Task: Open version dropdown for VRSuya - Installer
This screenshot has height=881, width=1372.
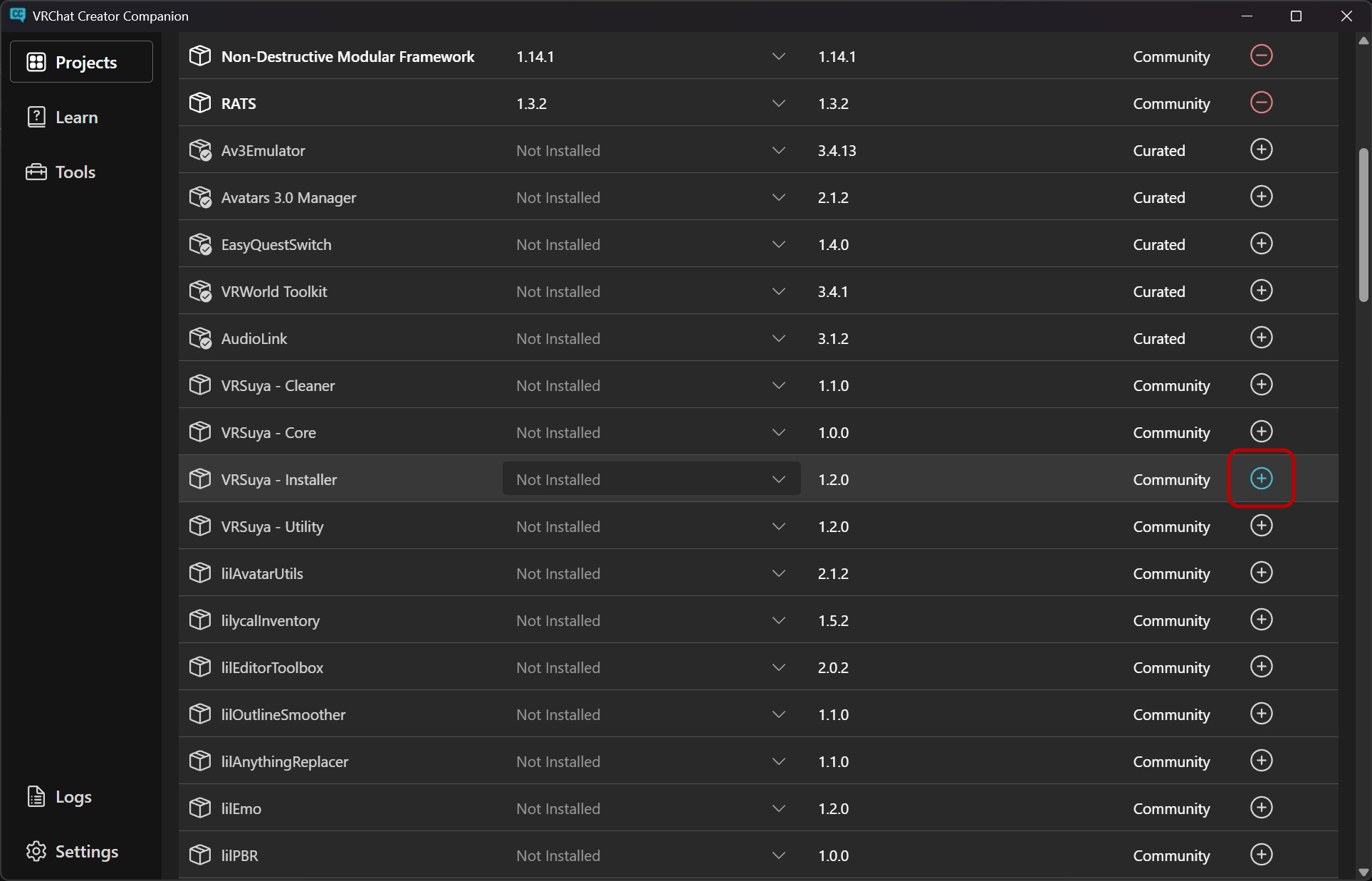Action: (651, 479)
